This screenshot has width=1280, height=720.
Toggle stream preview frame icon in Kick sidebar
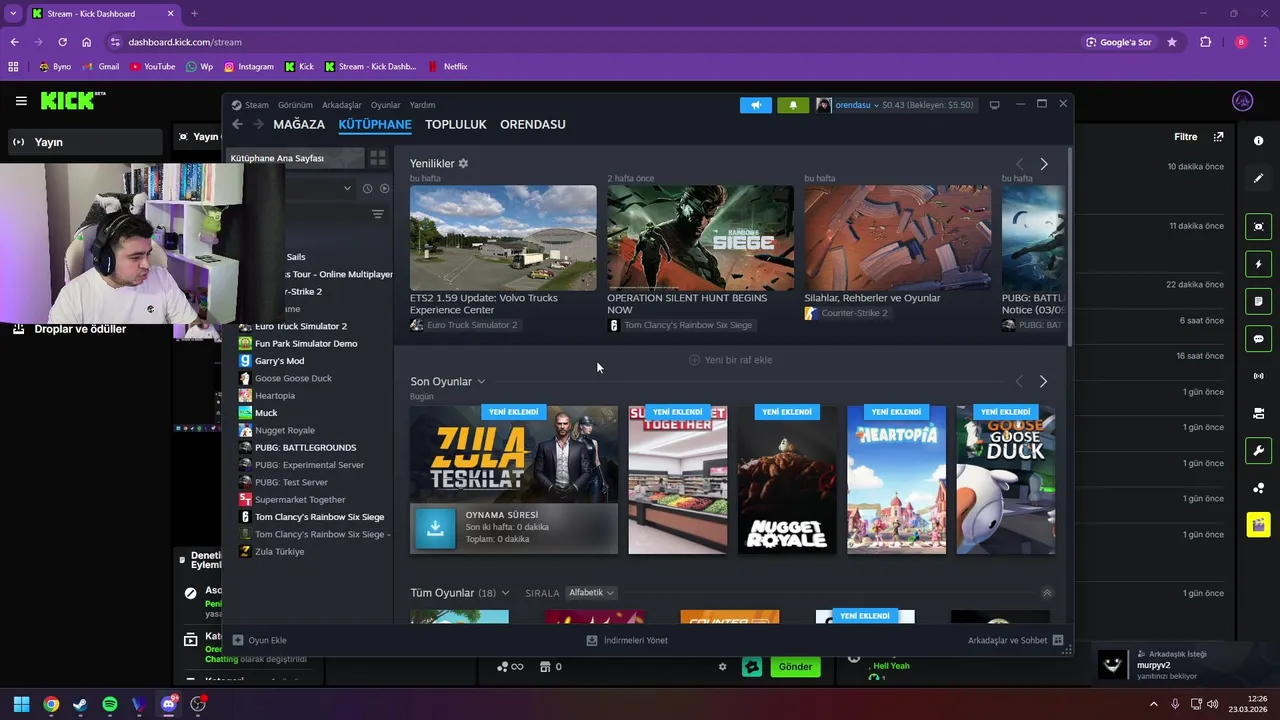(1258, 227)
